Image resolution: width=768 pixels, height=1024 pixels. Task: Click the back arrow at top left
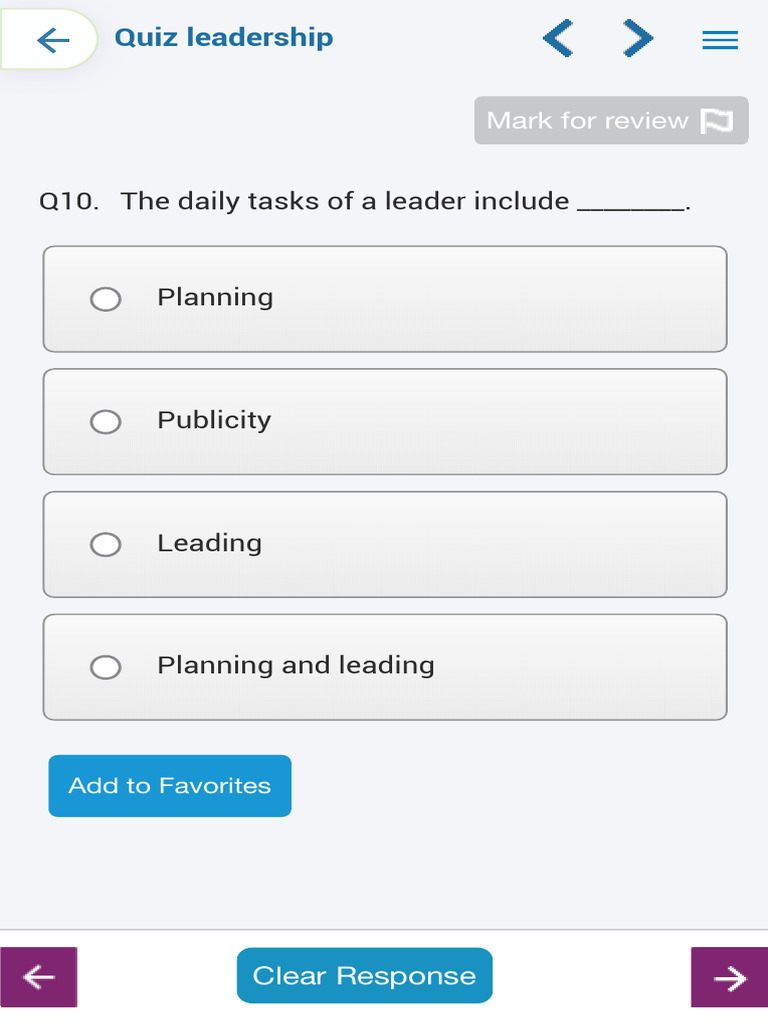point(52,40)
